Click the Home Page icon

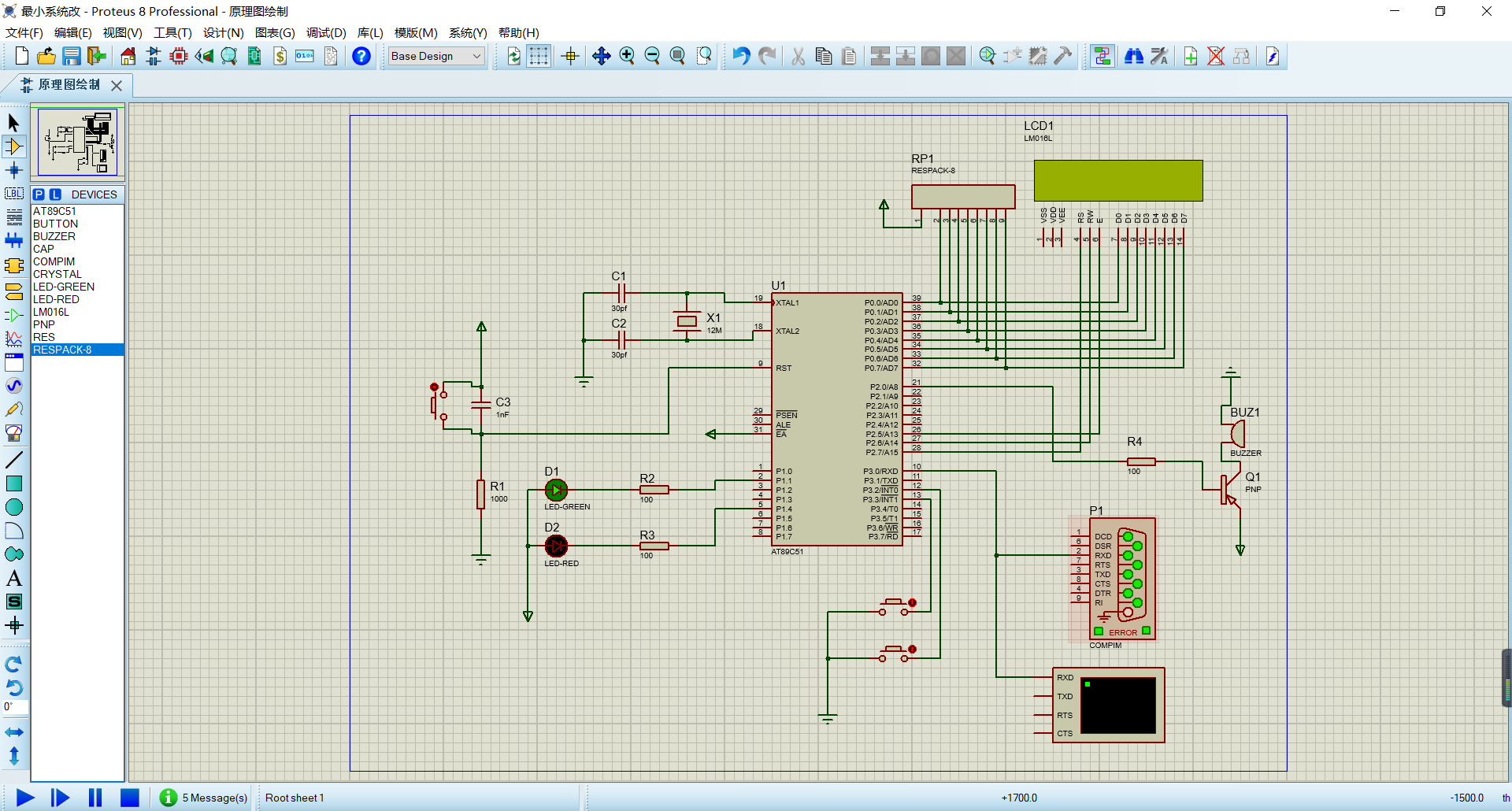(x=128, y=56)
